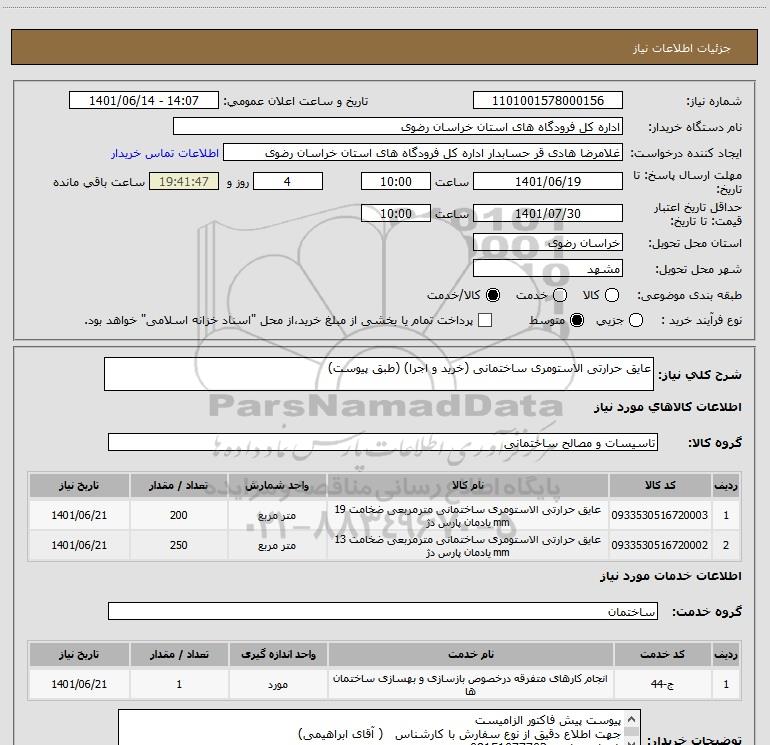Image resolution: width=770 pixels, height=745 pixels.
Task: Click the service unit cell مورد
Action: (278, 684)
